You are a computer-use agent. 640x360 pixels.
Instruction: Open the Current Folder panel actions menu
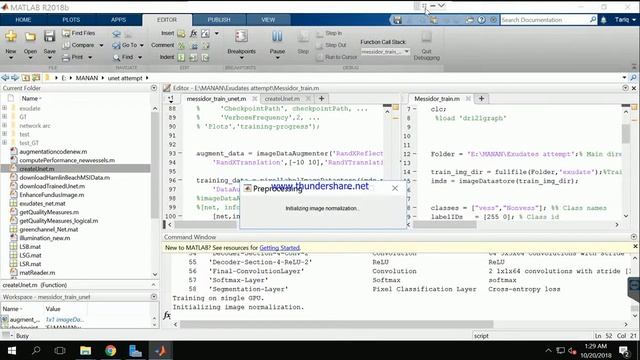pyautogui.click(x=154, y=88)
